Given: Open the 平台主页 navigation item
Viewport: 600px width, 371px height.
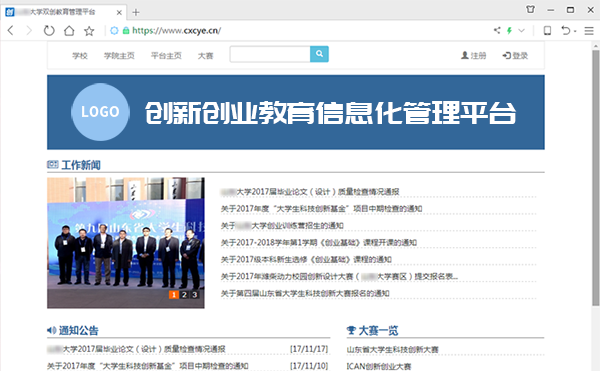Looking at the screenshot, I should tap(166, 56).
